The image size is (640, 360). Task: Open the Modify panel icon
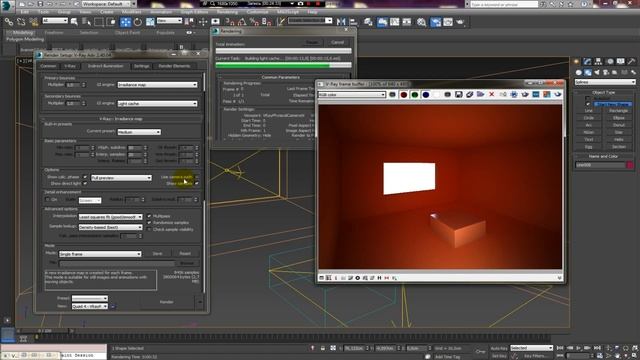click(587, 62)
